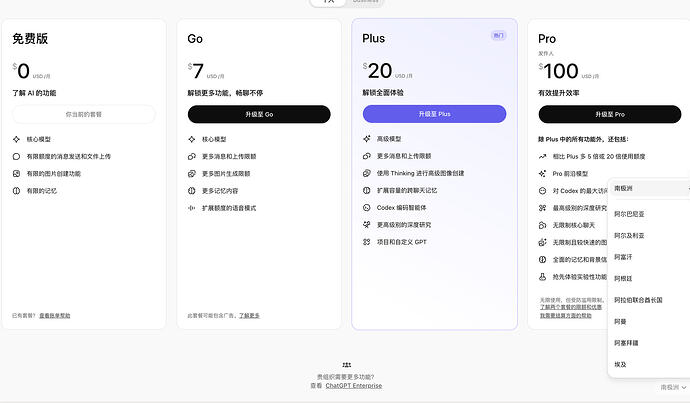Click the Pro plan title
690x403 pixels.
547,39
